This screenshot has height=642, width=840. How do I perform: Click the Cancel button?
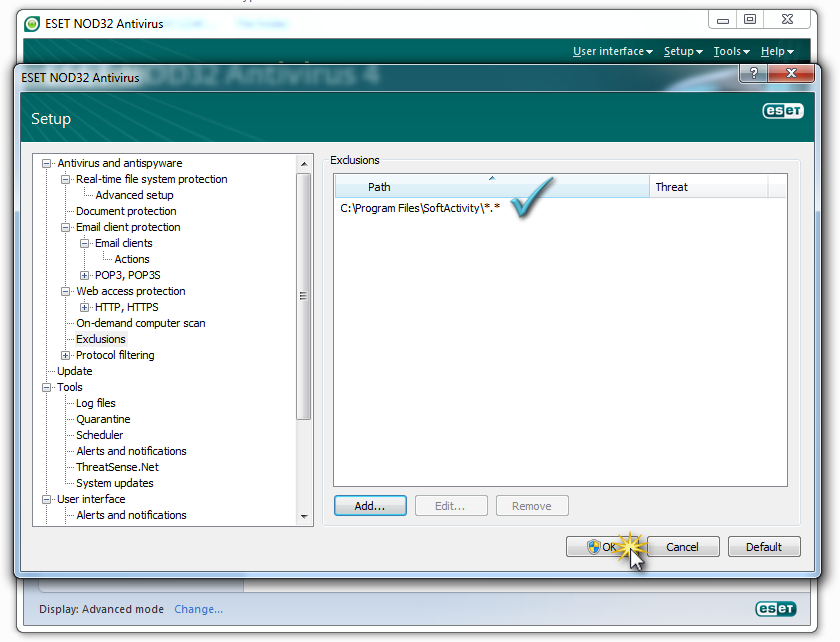683,547
